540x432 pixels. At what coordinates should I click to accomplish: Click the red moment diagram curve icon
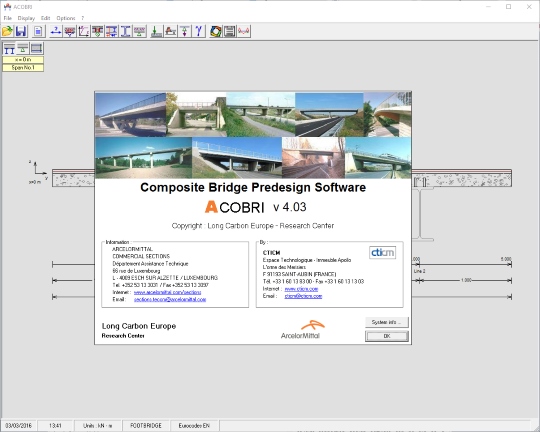click(x=244, y=31)
